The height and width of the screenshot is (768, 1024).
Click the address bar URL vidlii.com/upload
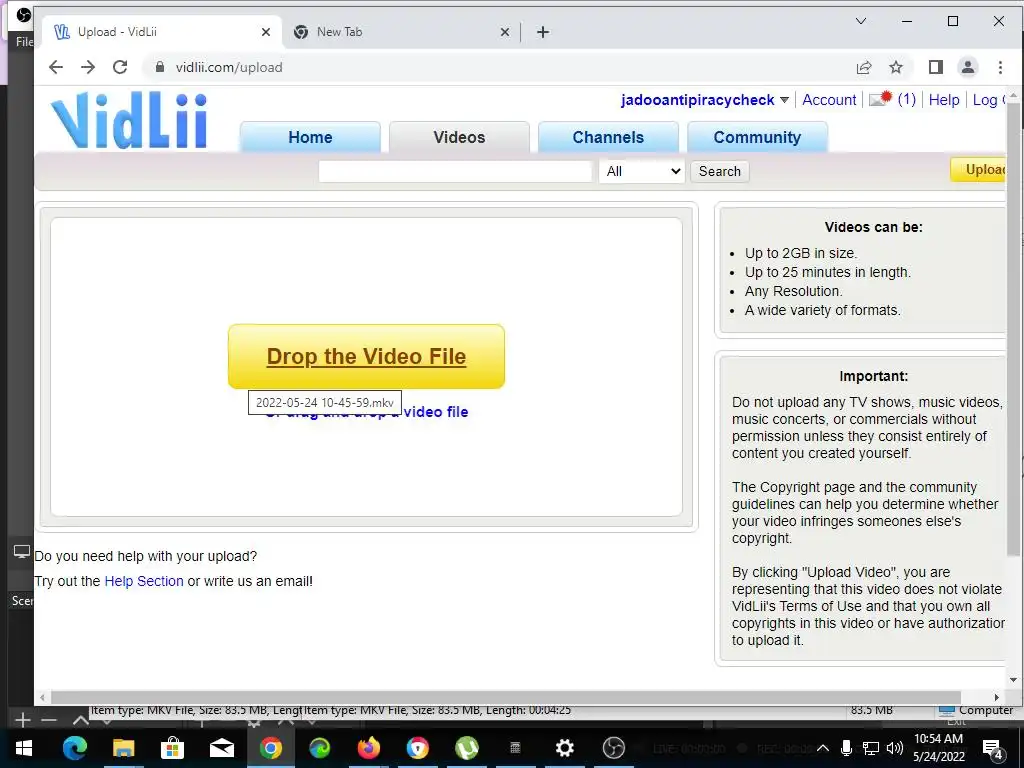pyautogui.click(x=229, y=67)
